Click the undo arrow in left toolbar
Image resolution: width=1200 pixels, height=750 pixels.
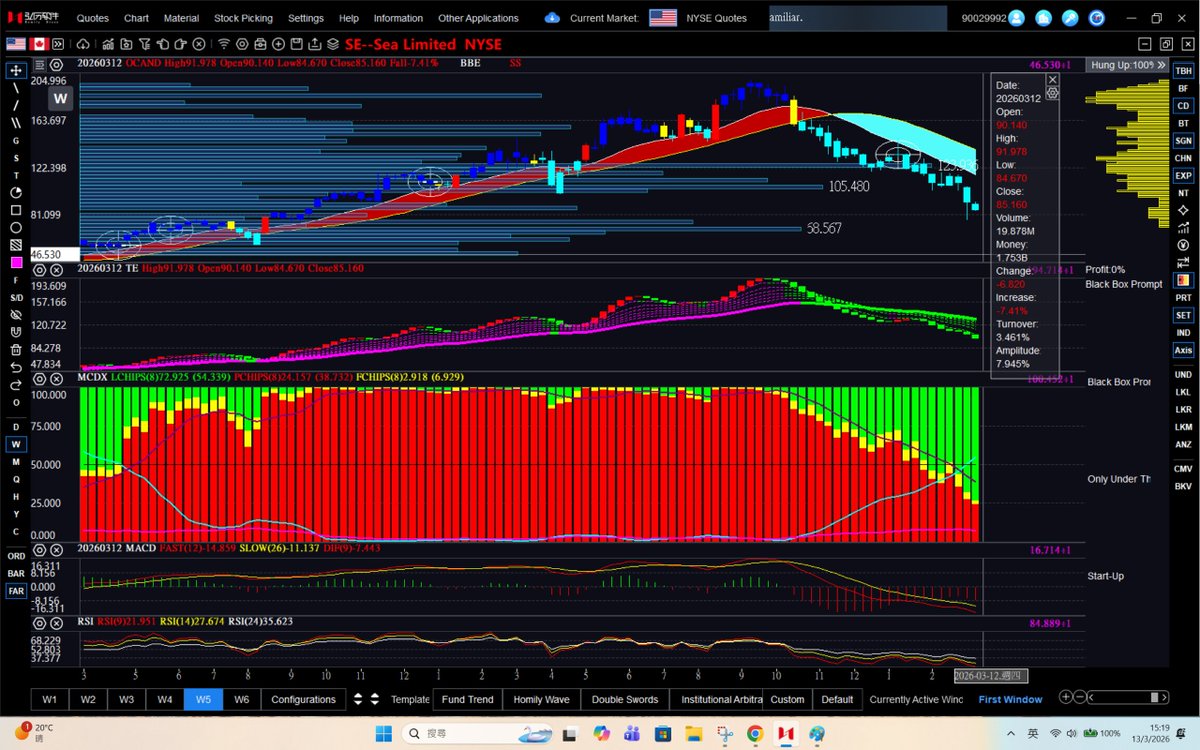[16, 367]
